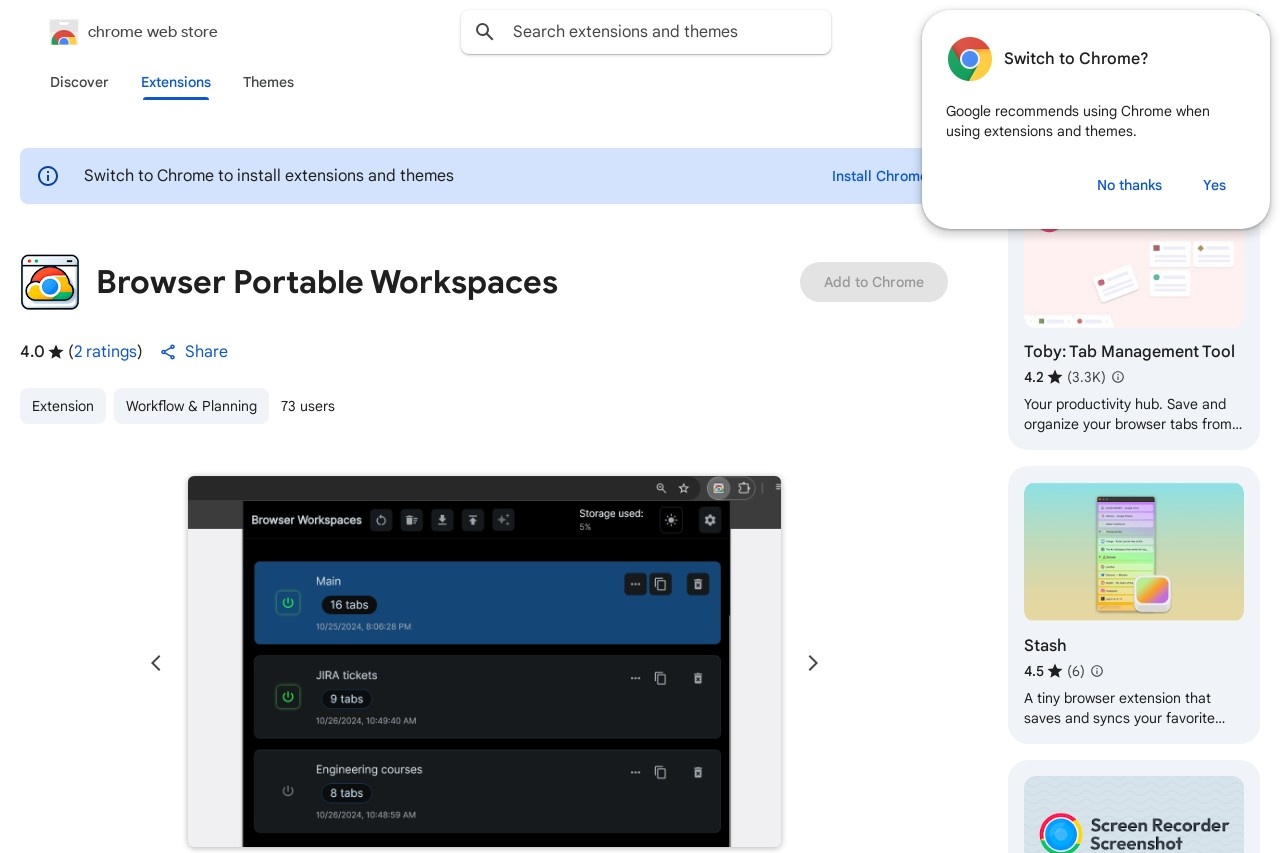Click the Main workspace trash icon

698,584
